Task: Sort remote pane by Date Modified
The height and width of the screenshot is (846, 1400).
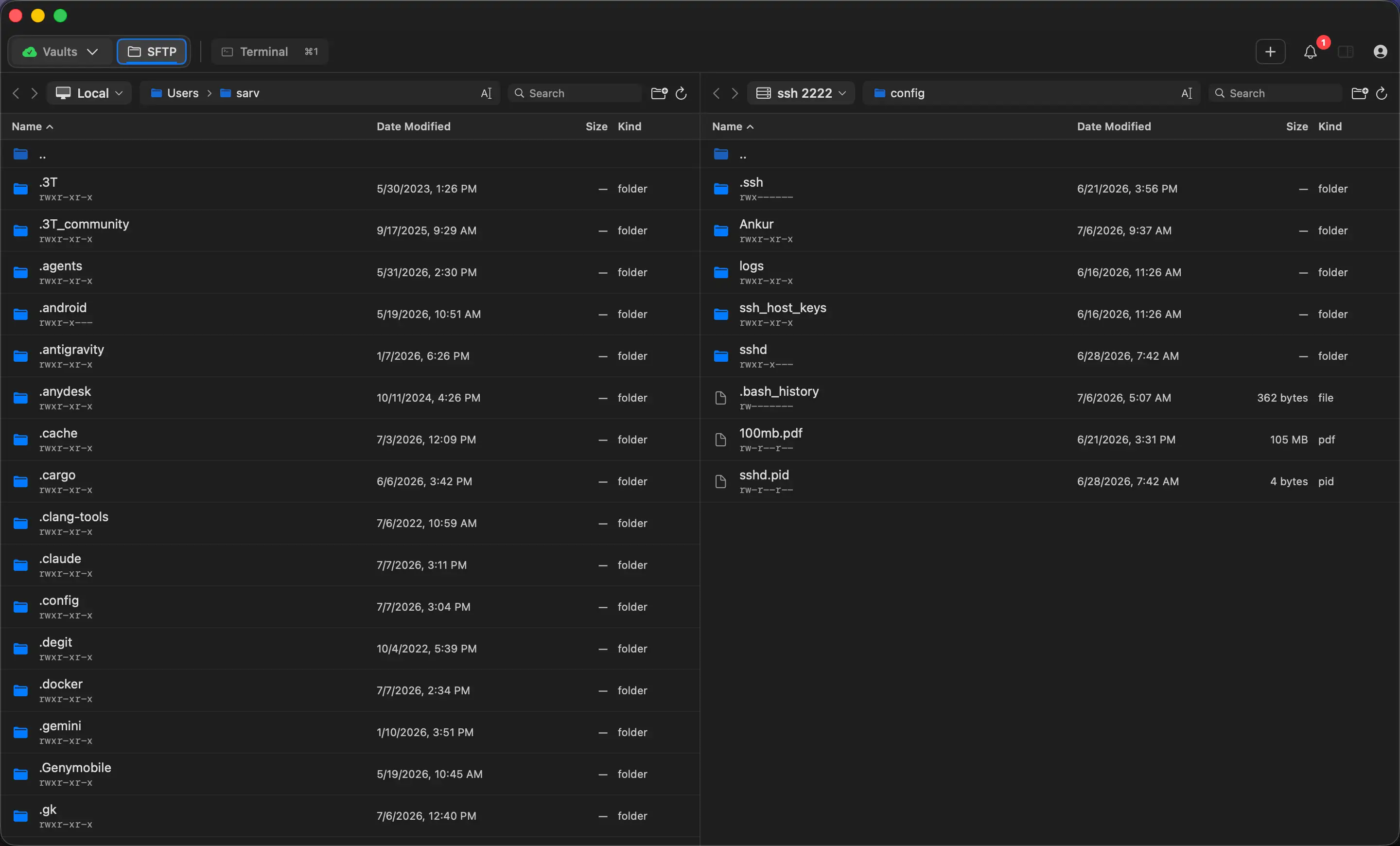Action: point(1114,127)
